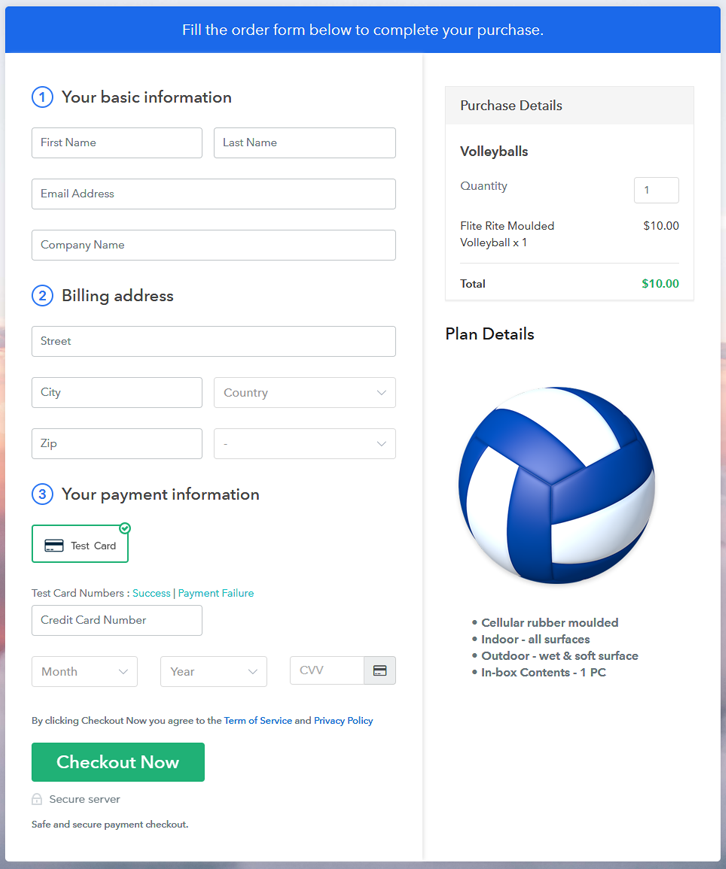Click the Volleyballs product title
This screenshot has width=726, height=869.
[494, 151]
